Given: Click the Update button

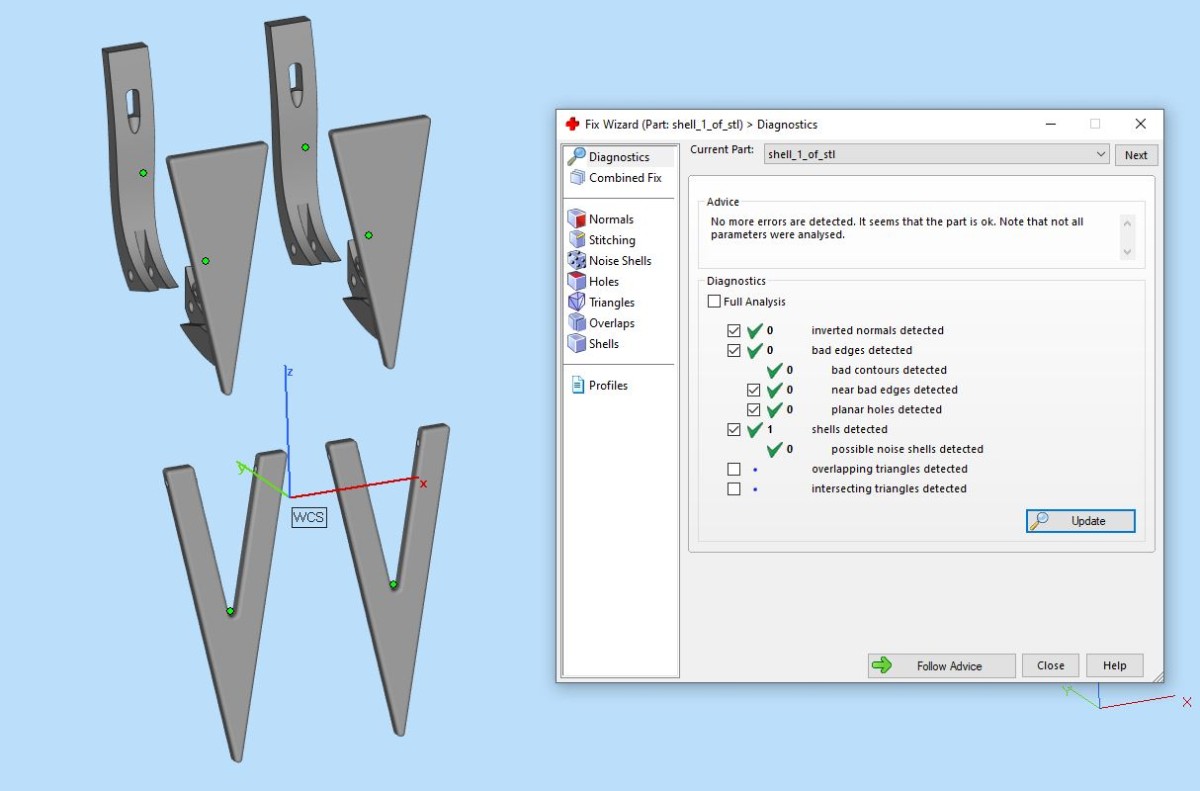Looking at the screenshot, I should [x=1080, y=521].
